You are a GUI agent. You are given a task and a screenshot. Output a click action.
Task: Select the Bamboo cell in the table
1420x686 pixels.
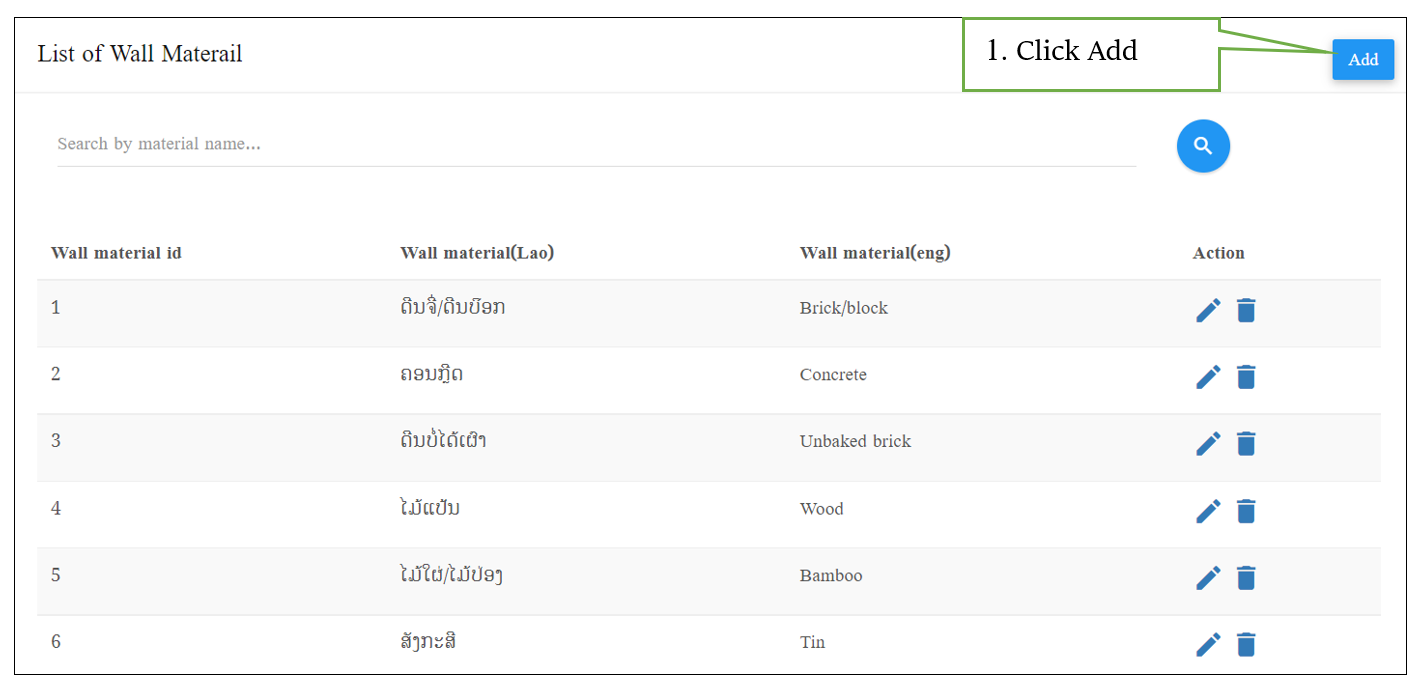pos(831,576)
